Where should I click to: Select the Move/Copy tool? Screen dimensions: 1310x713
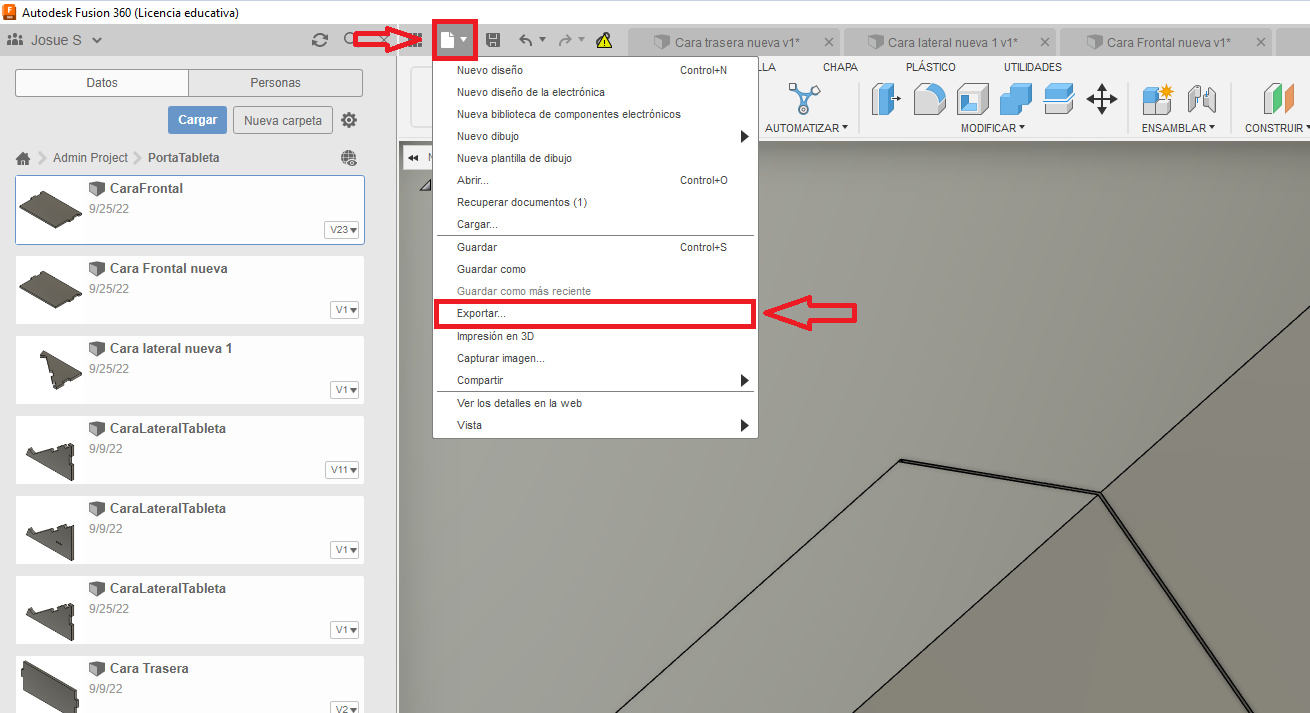[x=1102, y=99]
